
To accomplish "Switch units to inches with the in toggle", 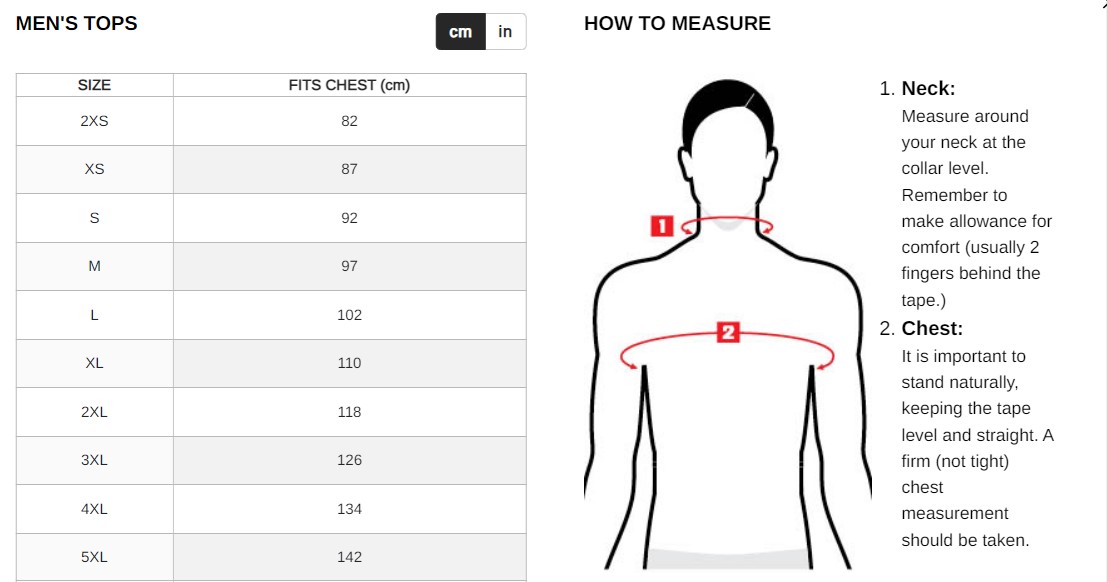I will point(505,32).
